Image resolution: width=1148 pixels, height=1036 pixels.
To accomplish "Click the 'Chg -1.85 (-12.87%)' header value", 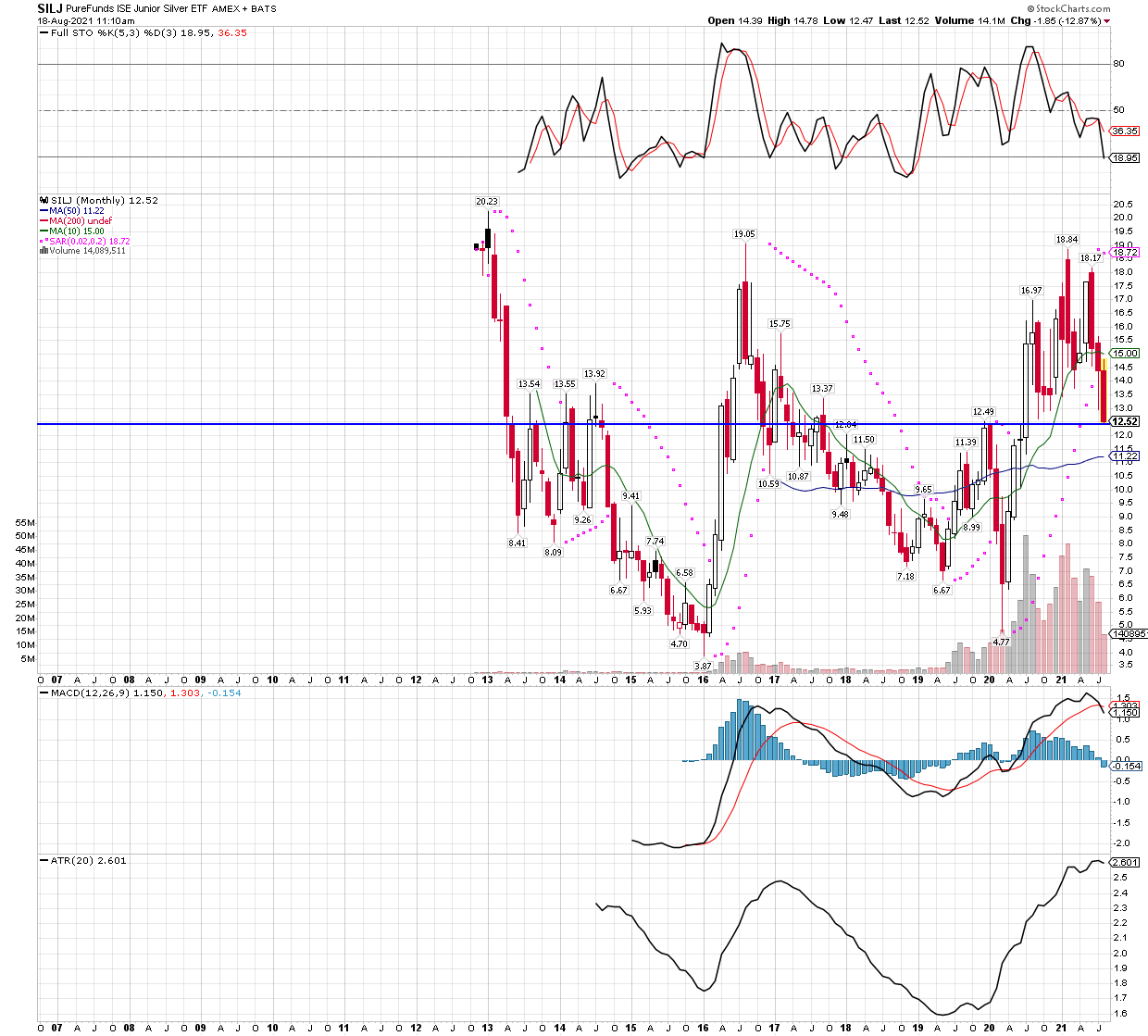I will (1055, 20).
